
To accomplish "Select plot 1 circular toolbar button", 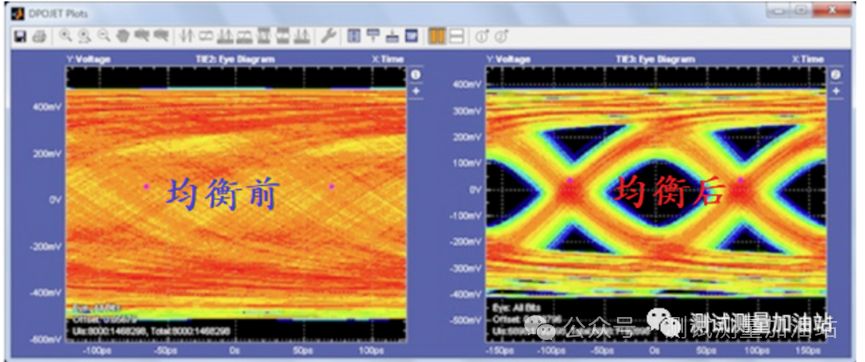I will tap(482, 37).
